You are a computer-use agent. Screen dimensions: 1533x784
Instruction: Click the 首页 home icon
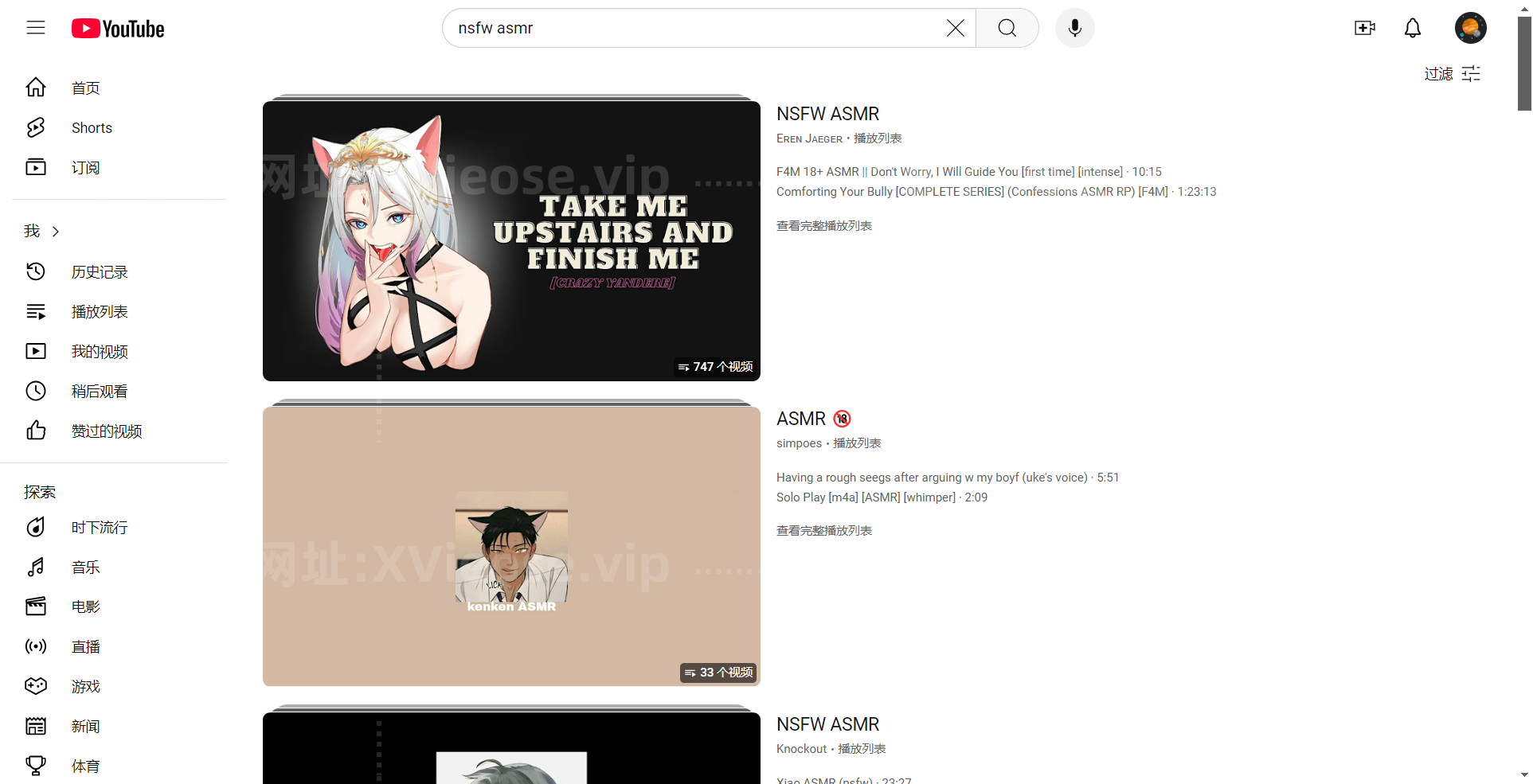click(x=36, y=88)
